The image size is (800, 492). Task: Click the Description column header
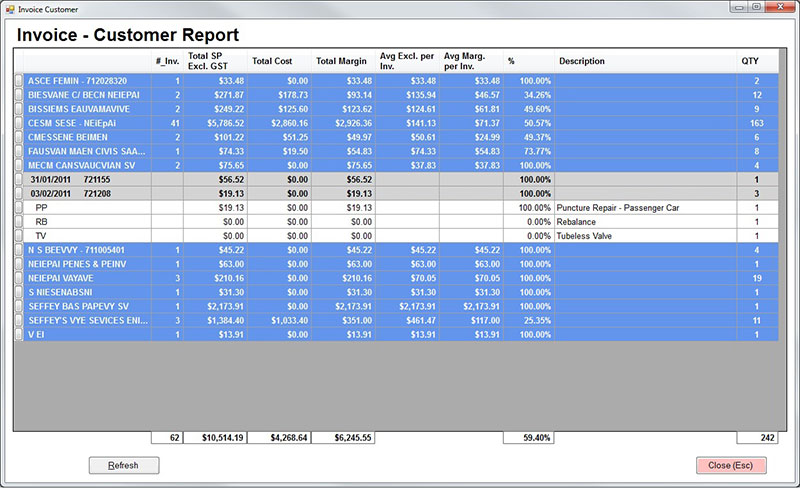point(645,61)
